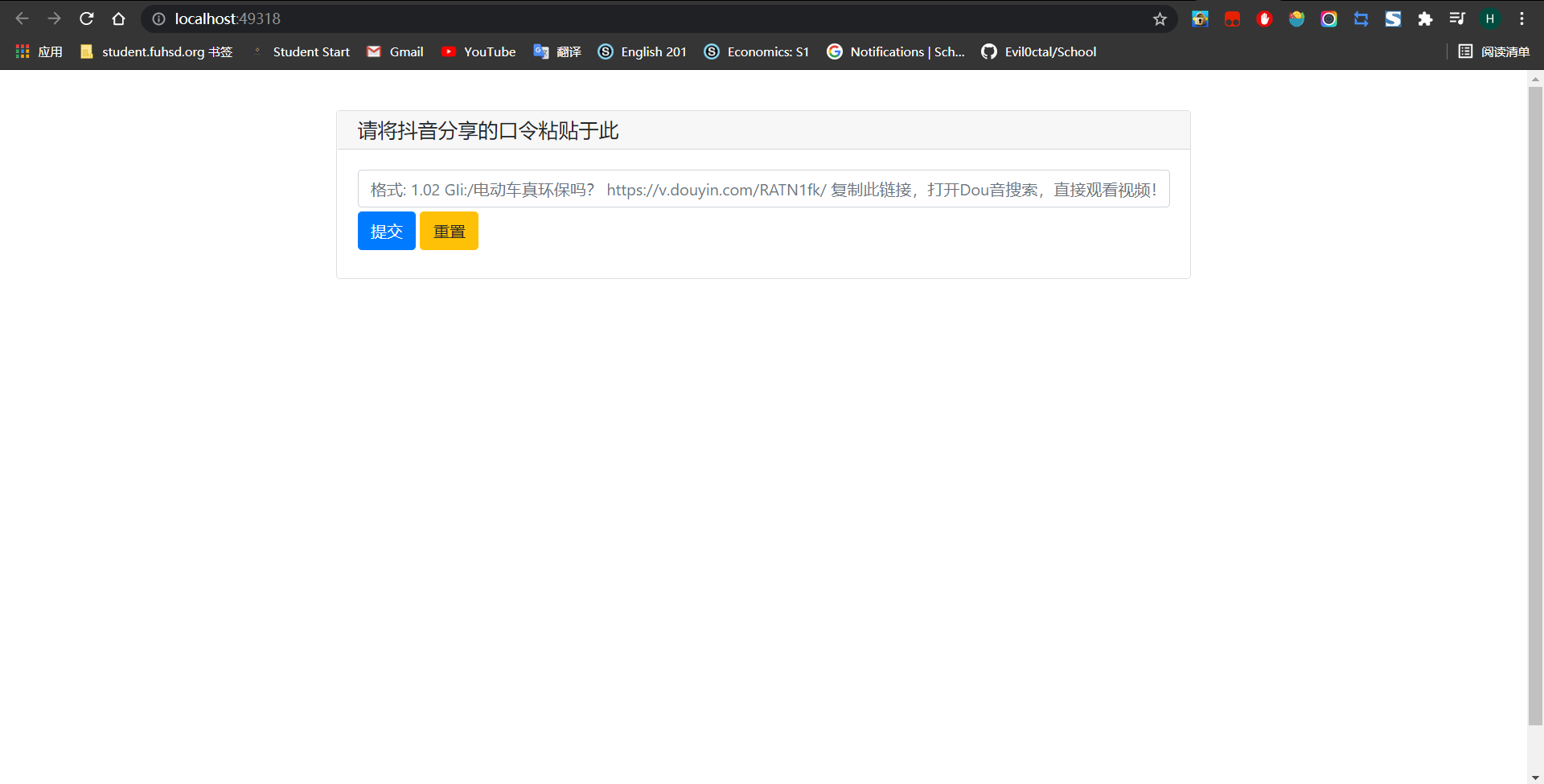Open the padlock extension icon

[1200, 18]
